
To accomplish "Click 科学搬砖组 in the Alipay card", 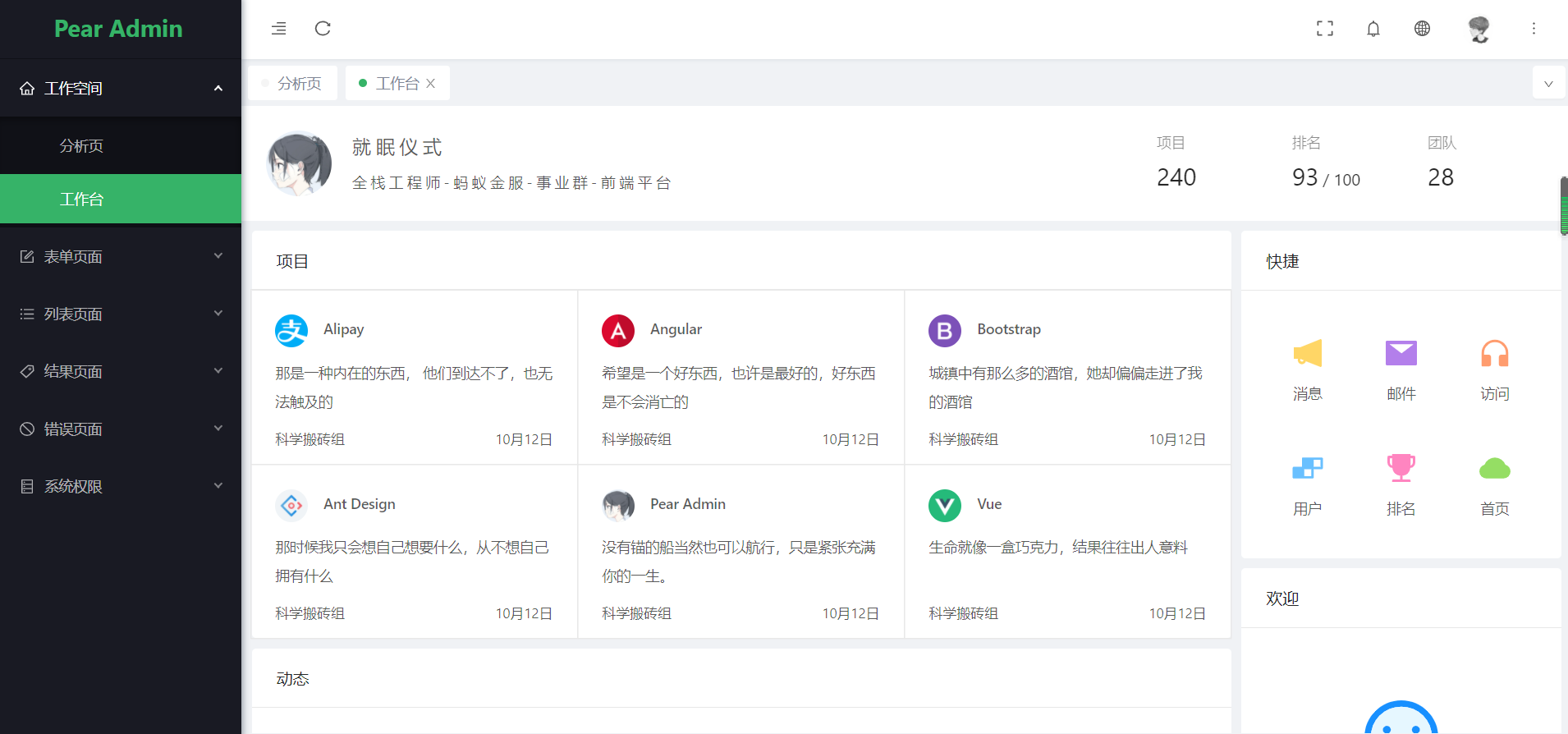I will pyautogui.click(x=309, y=439).
